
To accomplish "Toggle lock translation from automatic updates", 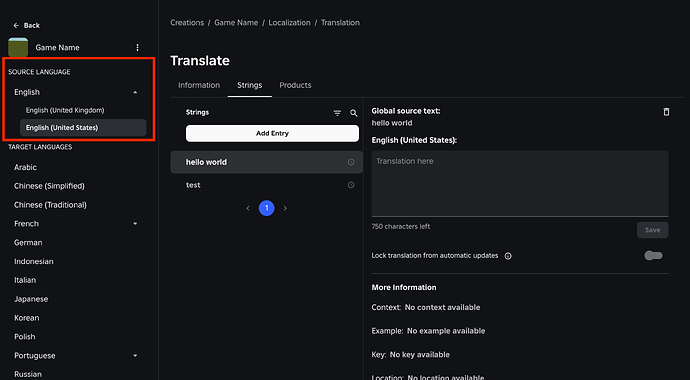I will 653,256.
